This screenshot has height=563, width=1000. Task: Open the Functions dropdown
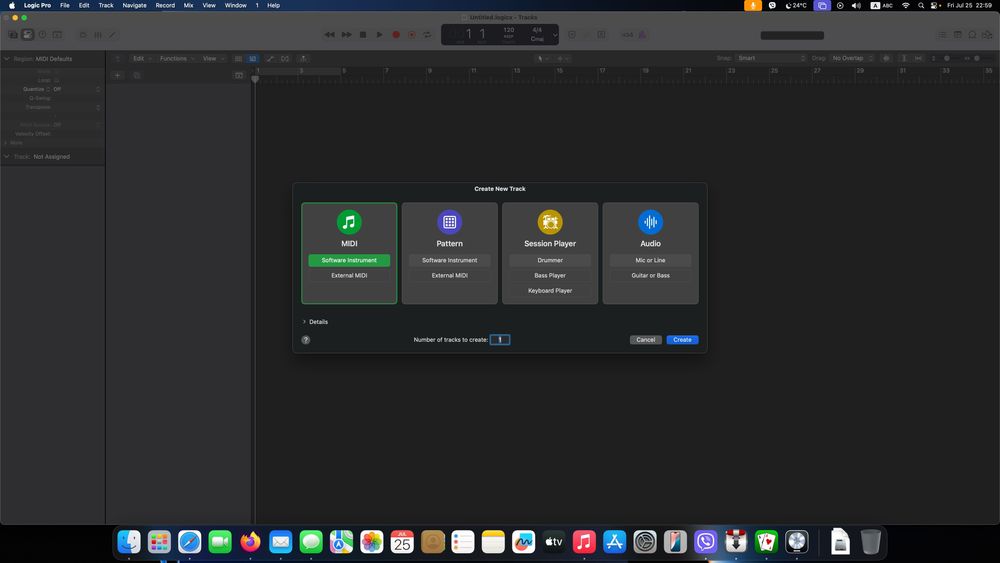tap(177, 59)
